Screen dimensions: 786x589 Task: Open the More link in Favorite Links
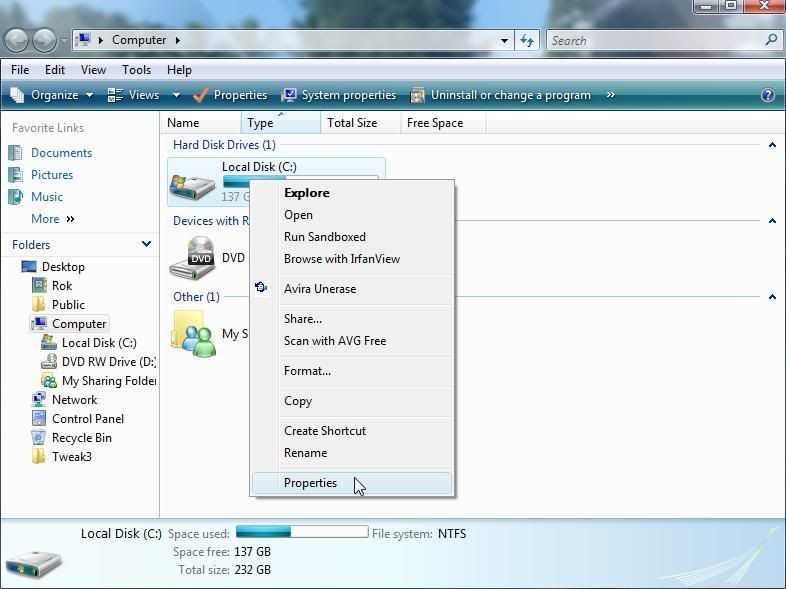coord(52,219)
